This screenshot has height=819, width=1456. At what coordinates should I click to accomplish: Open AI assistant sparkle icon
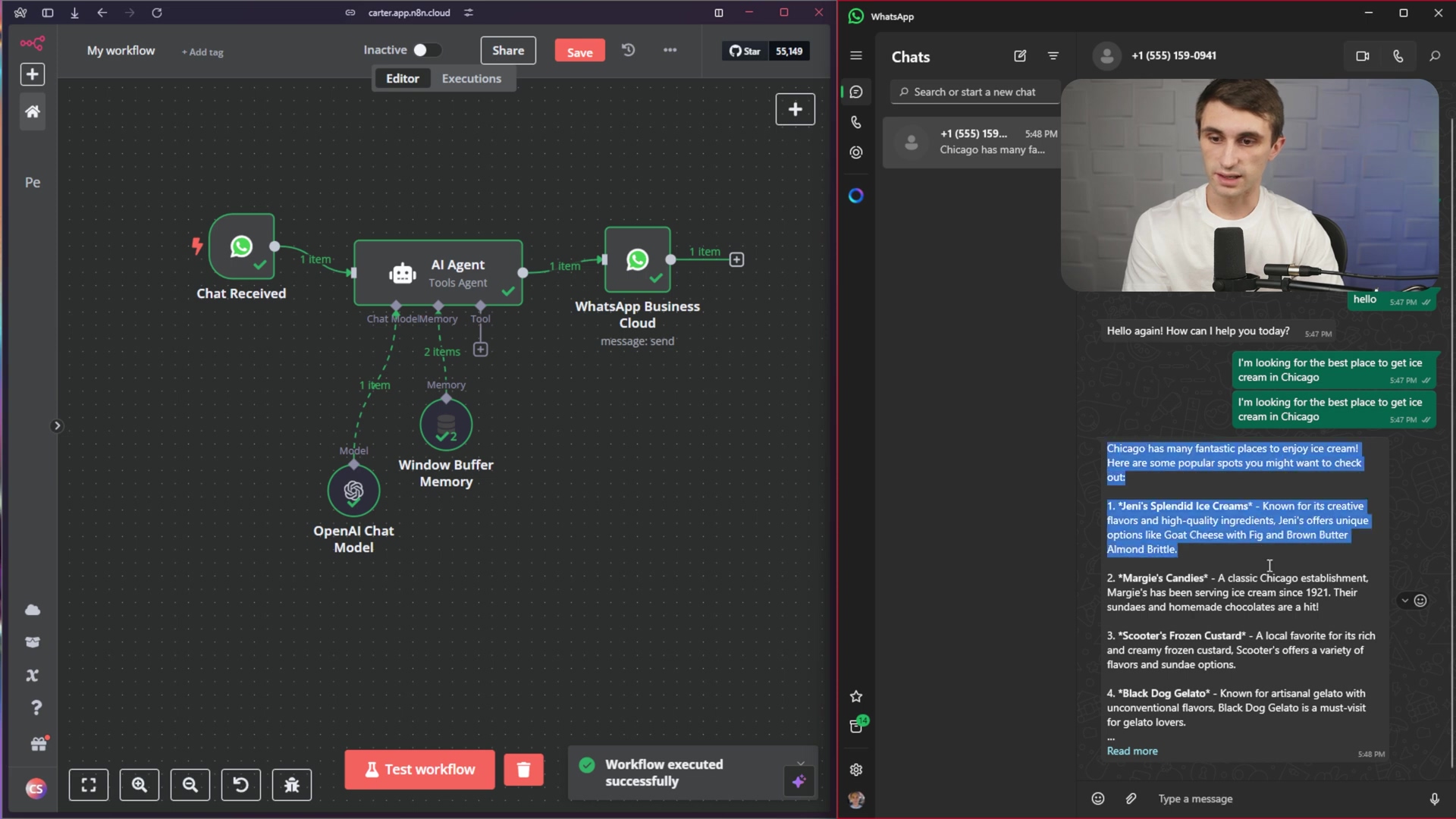point(799,781)
